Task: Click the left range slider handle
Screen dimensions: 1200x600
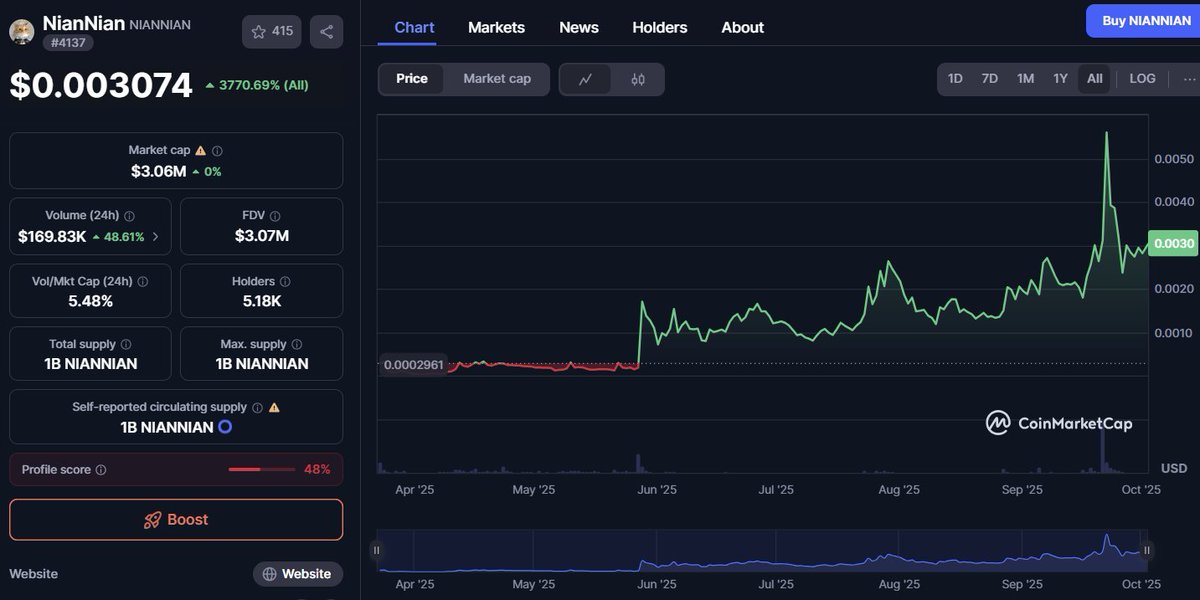Action: coord(377,550)
